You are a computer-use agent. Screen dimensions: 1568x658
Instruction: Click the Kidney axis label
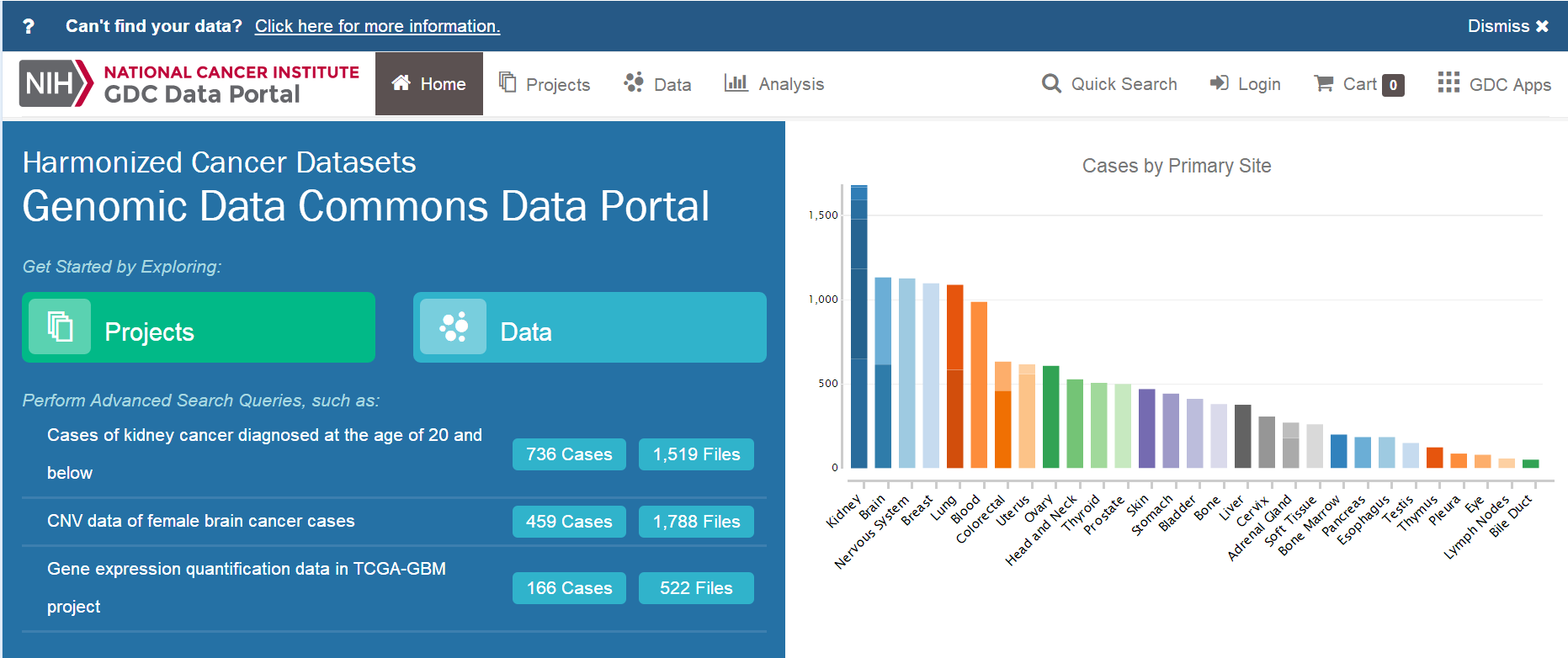click(844, 511)
